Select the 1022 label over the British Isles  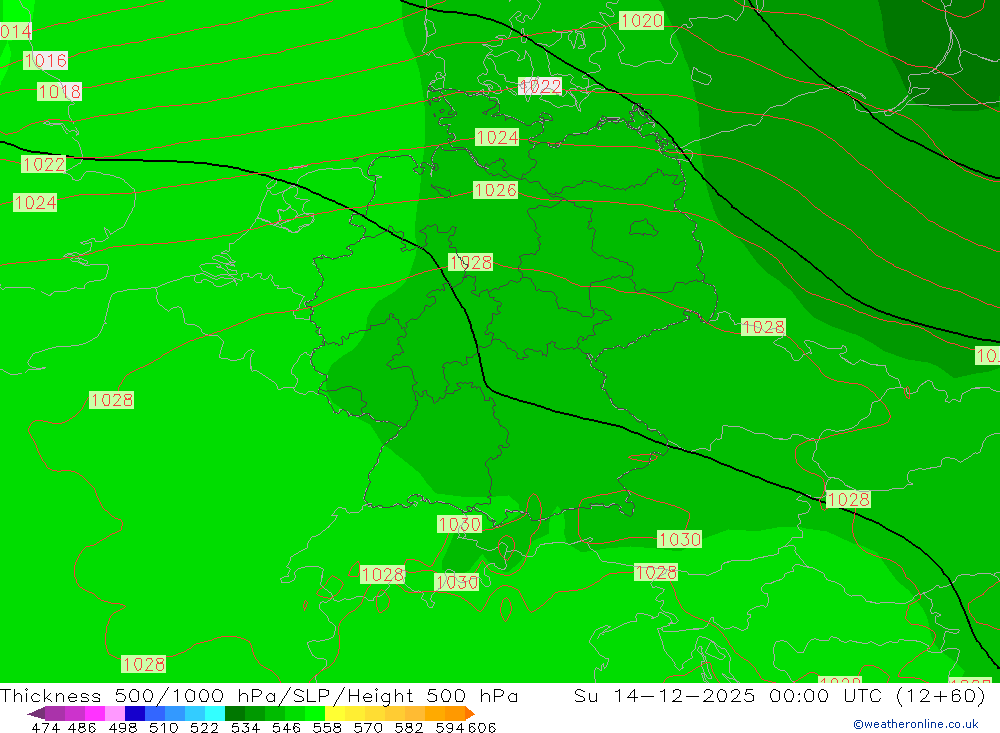(x=43, y=165)
